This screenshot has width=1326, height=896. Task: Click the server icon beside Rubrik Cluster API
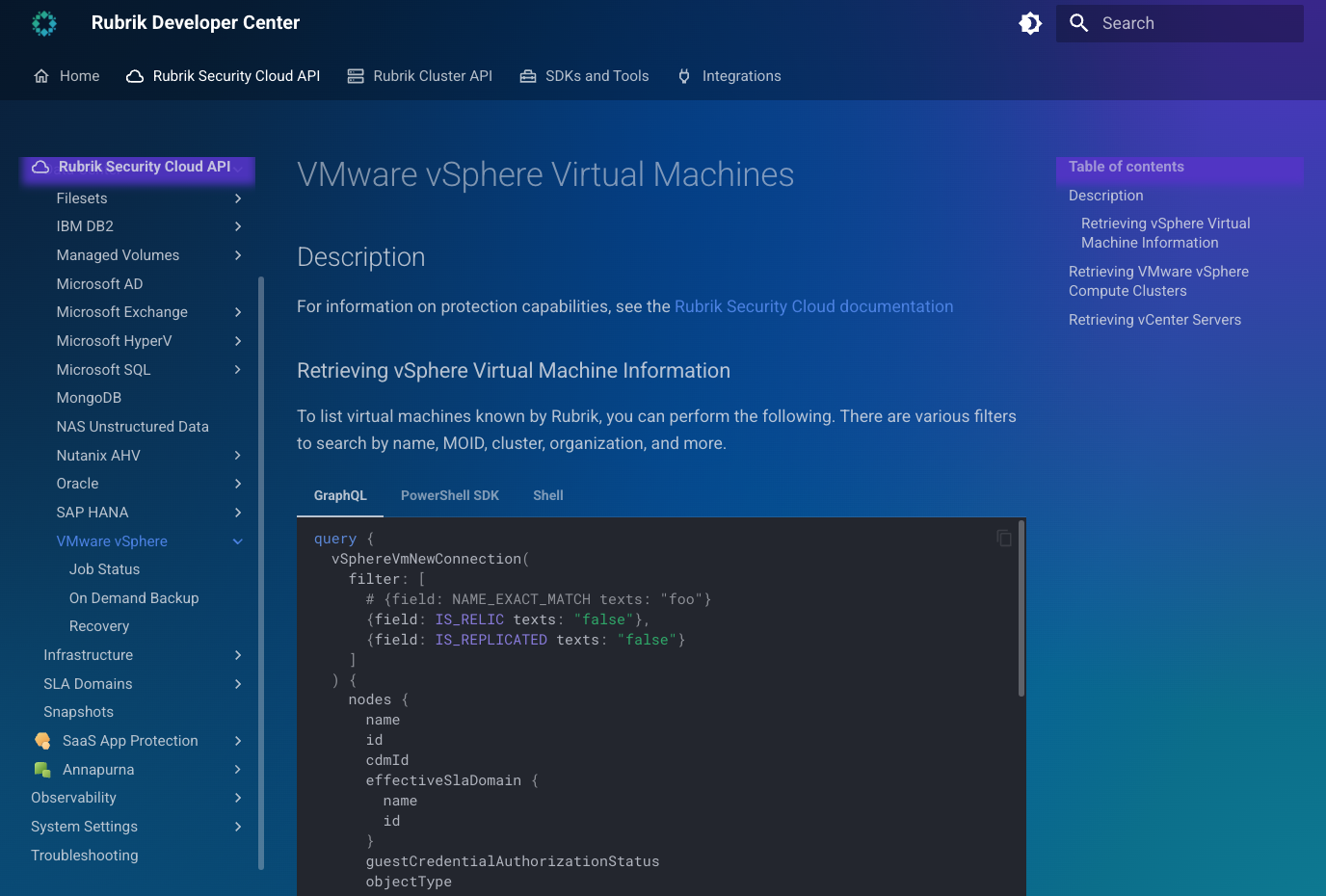point(356,76)
